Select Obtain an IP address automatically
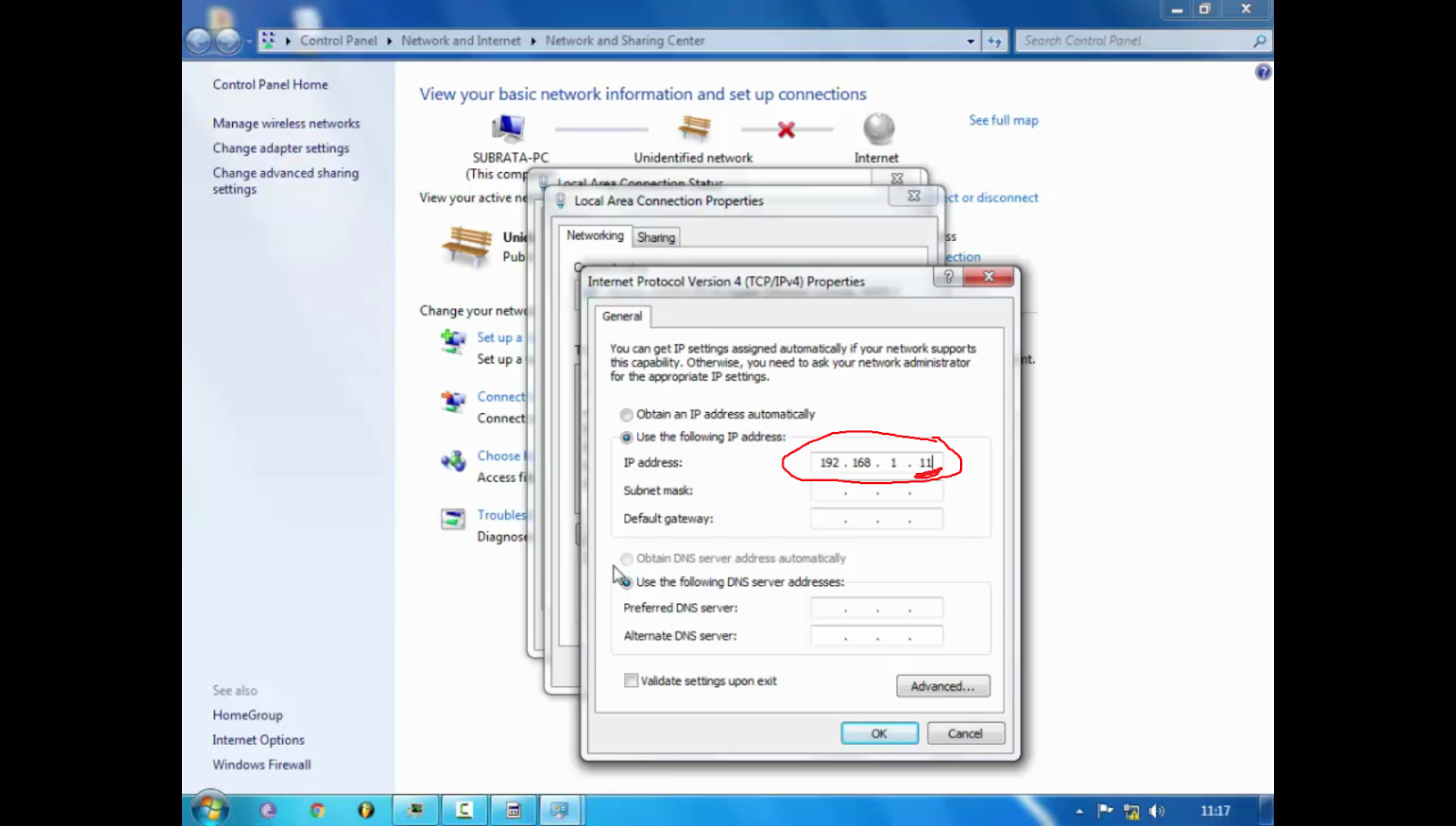This screenshot has height=826, width=1456. point(626,414)
